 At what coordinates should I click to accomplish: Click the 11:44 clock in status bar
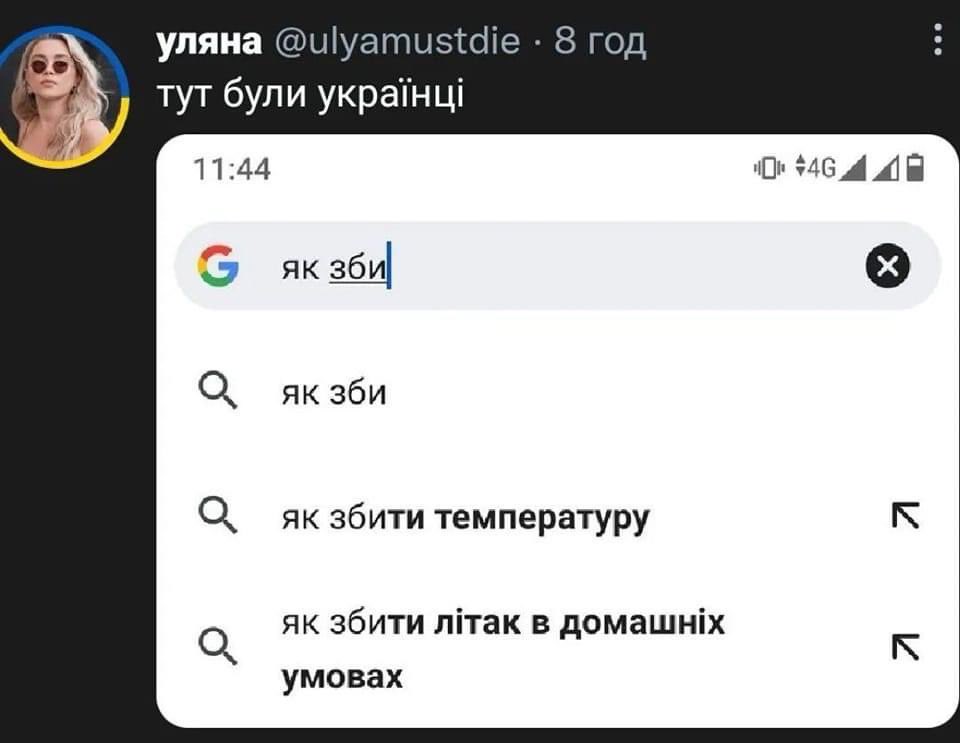[230, 169]
